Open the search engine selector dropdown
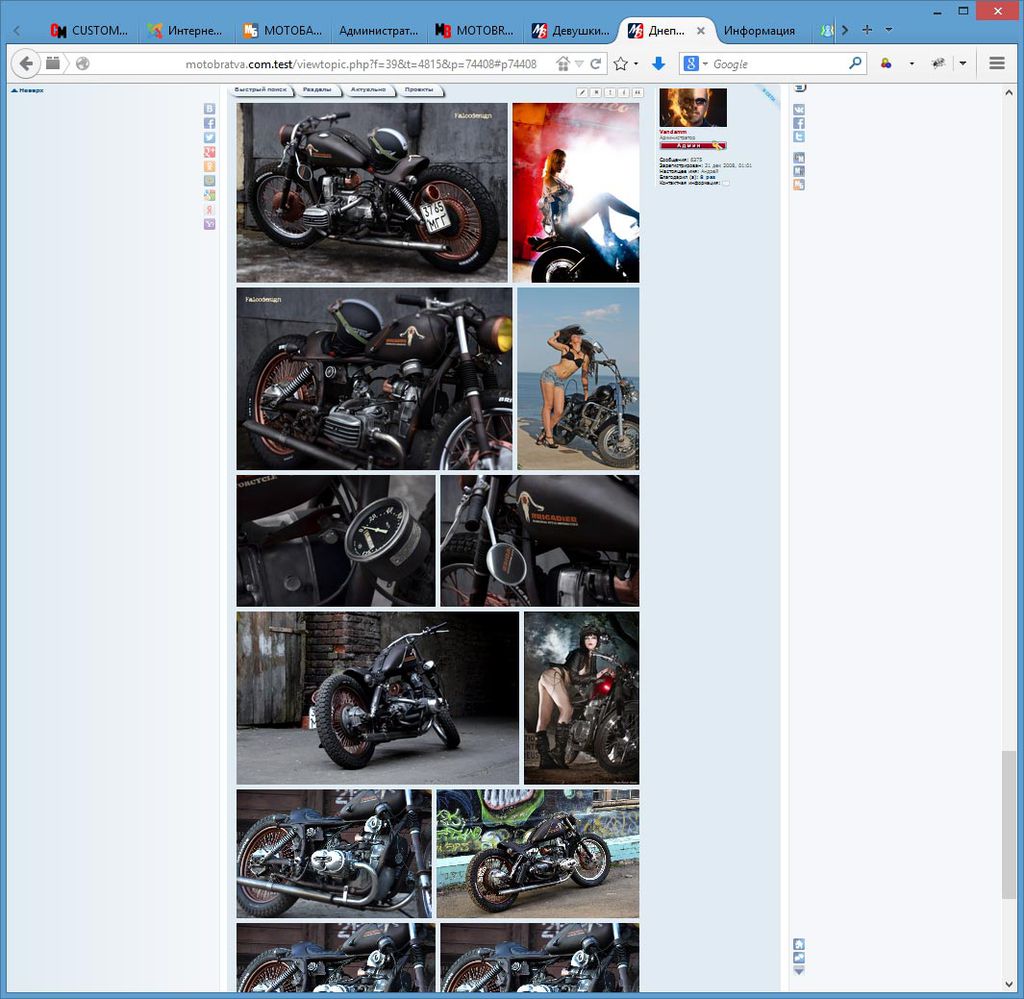 (x=695, y=64)
